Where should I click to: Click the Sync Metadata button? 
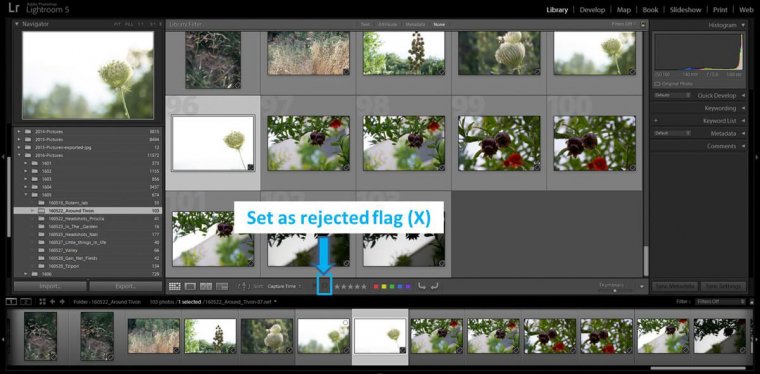click(674, 286)
